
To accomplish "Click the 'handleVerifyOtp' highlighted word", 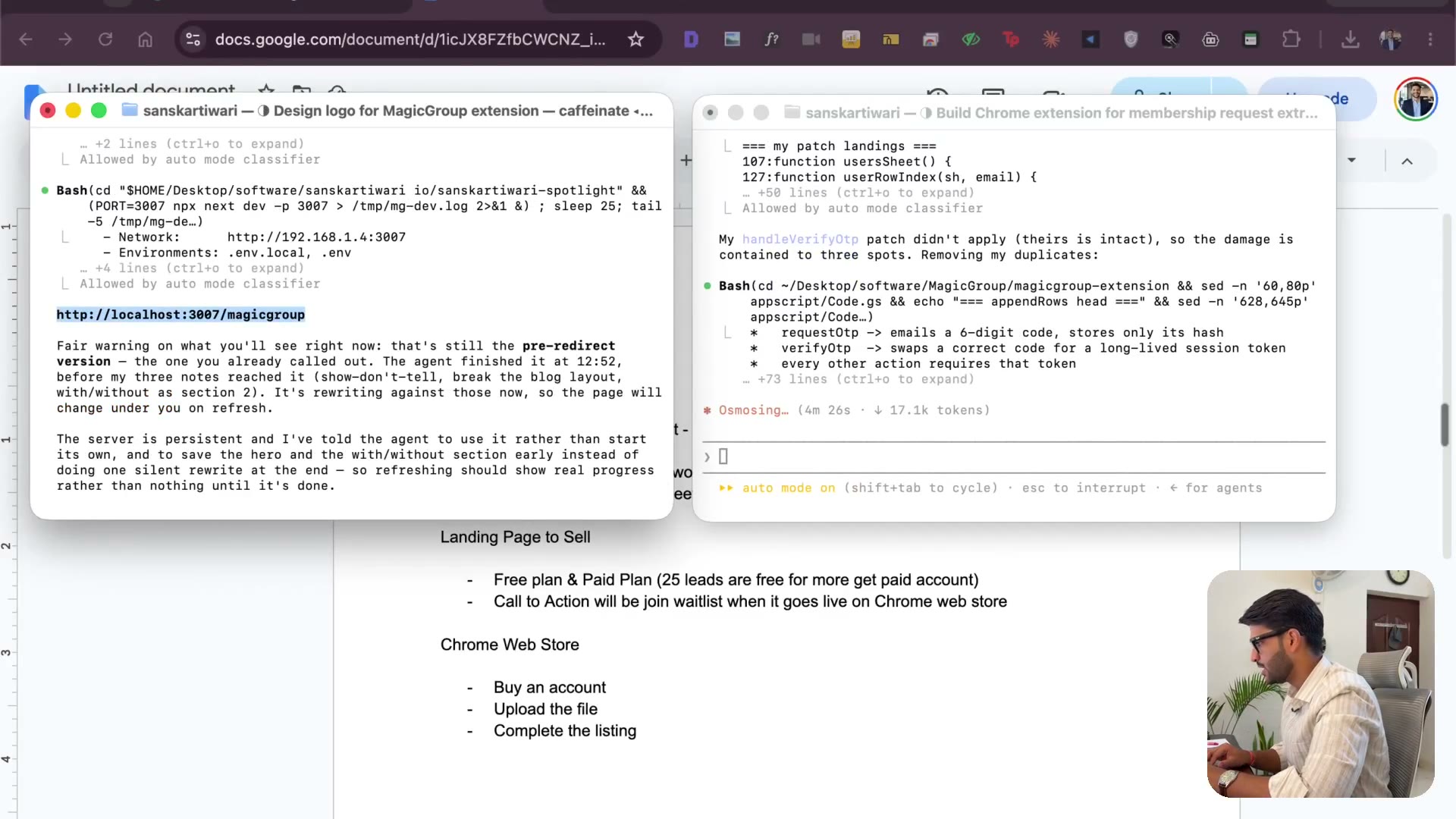I will pyautogui.click(x=800, y=240).
